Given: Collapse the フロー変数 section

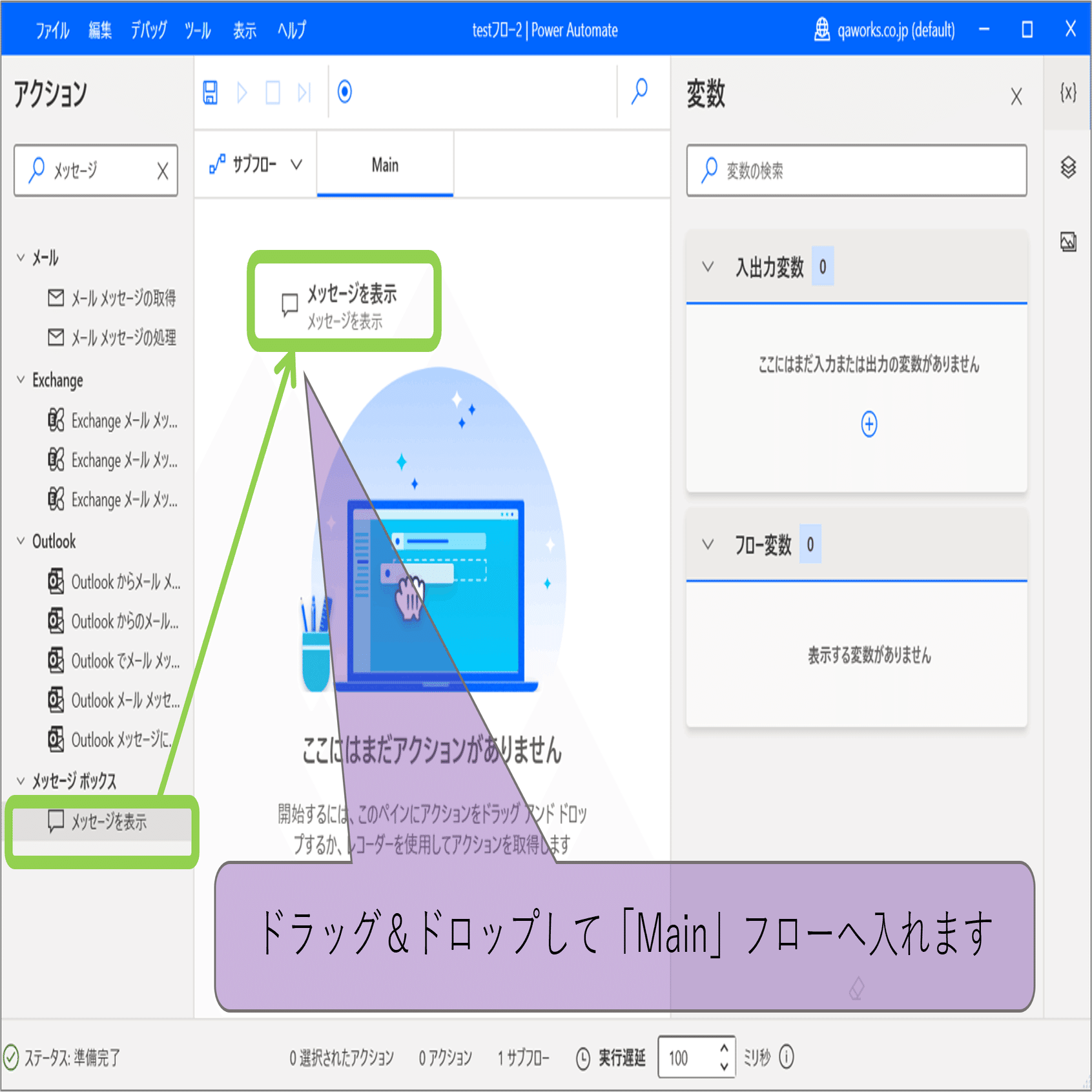Looking at the screenshot, I should click(708, 544).
